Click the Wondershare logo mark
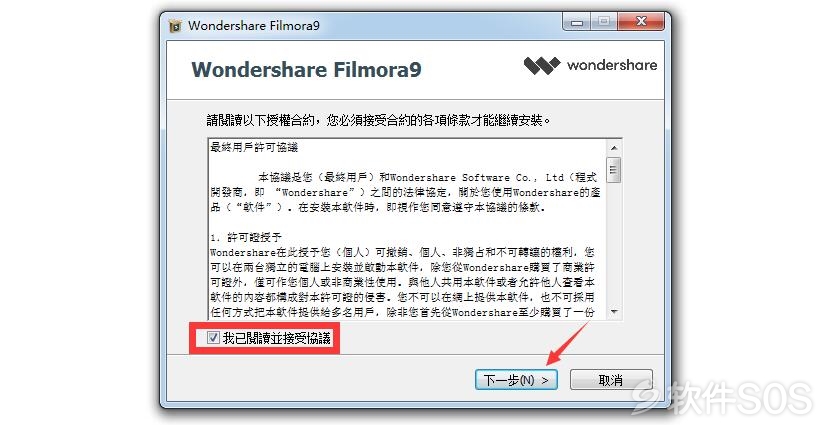 542,66
